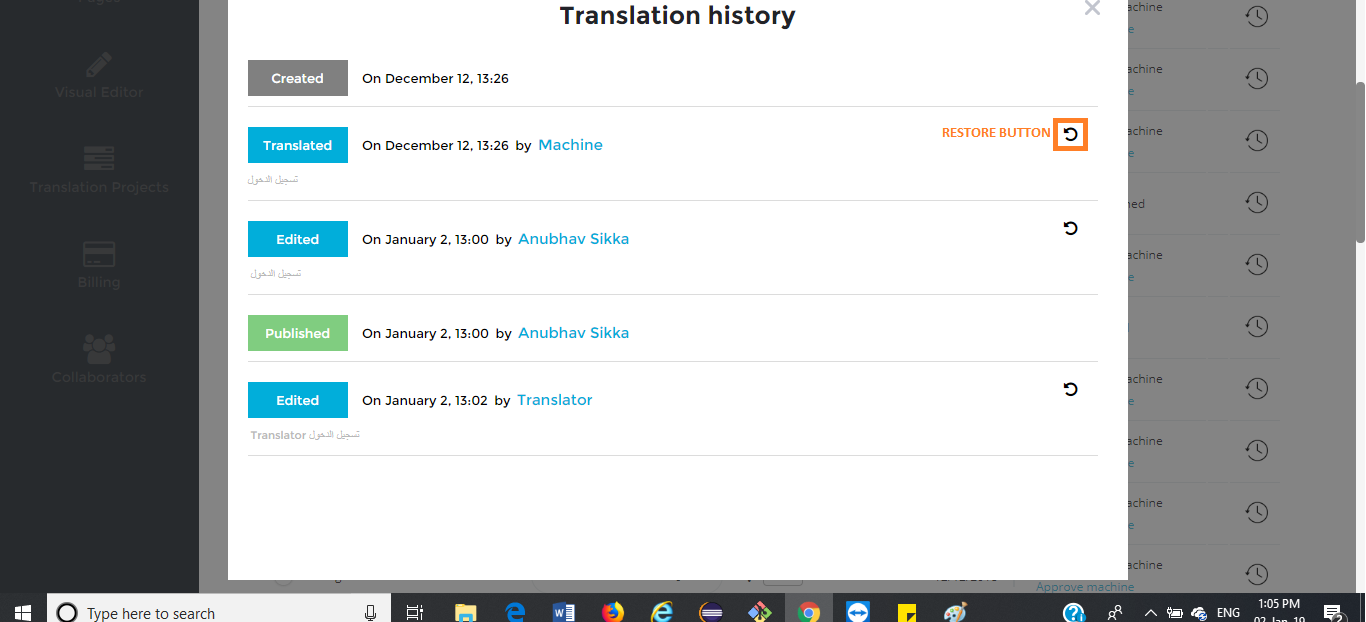Image resolution: width=1366 pixels, height=622 pixels.
Task: Open the Machine author link
Action: coord(570,145)
